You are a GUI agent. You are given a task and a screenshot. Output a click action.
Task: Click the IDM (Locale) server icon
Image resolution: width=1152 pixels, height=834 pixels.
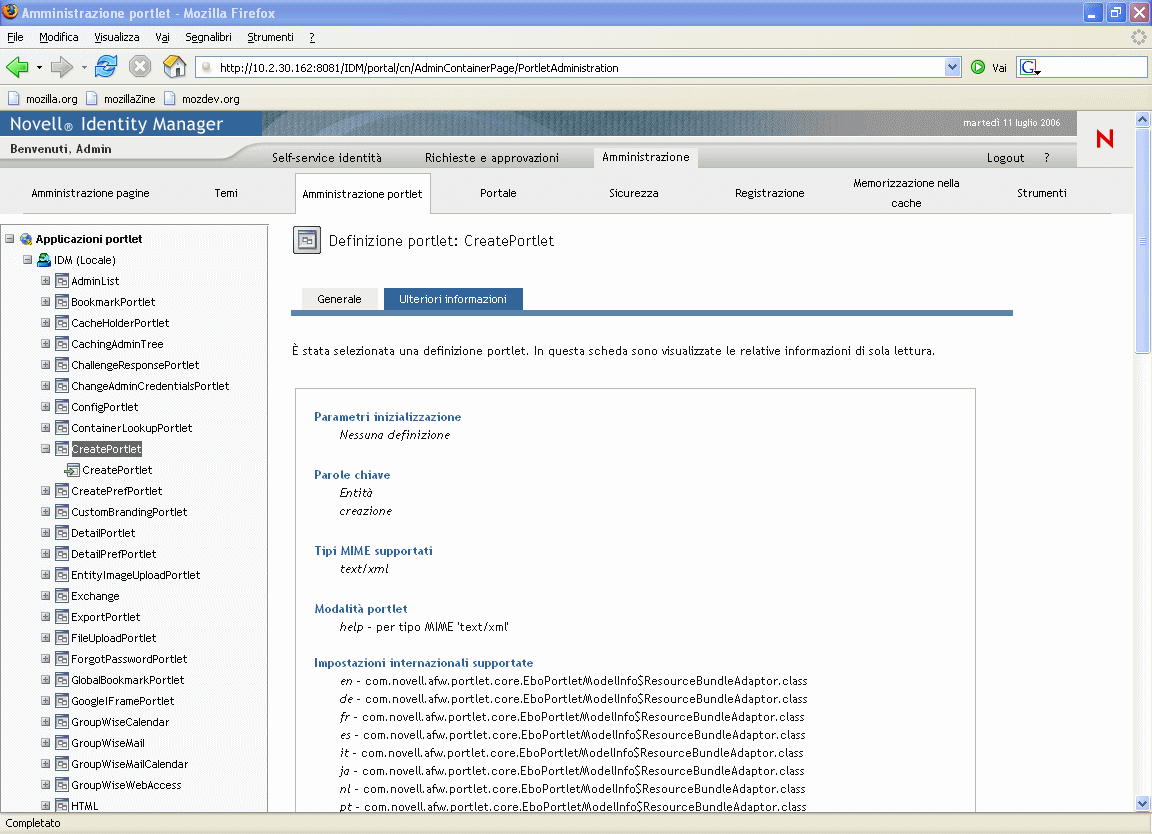pyautogui.click(x=44, y=260)
